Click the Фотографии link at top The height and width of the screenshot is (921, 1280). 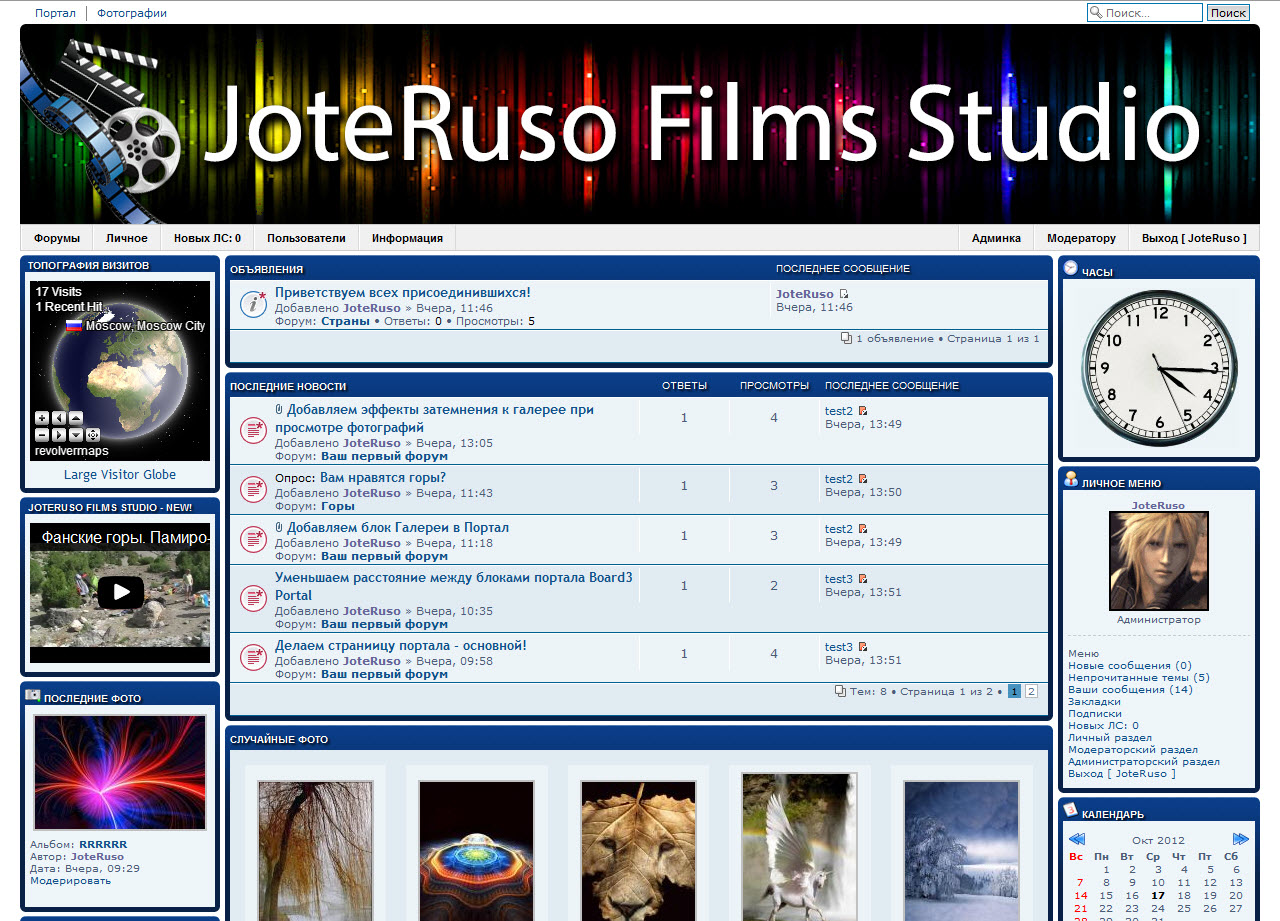tap(132, 13)
